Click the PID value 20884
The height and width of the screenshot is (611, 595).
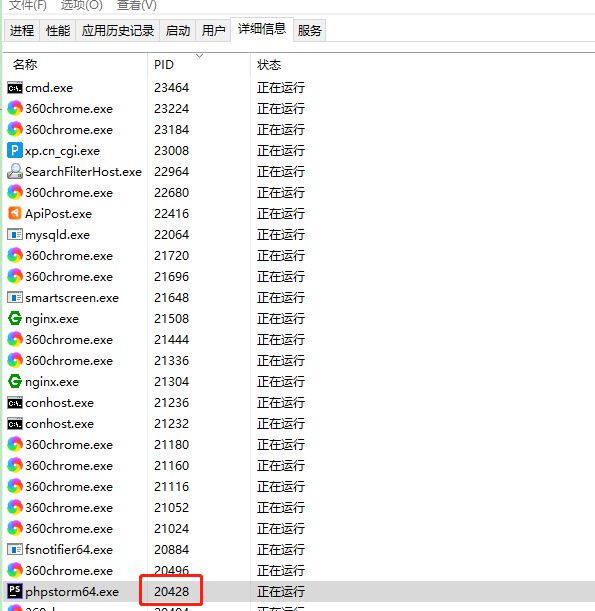(171, 550)
